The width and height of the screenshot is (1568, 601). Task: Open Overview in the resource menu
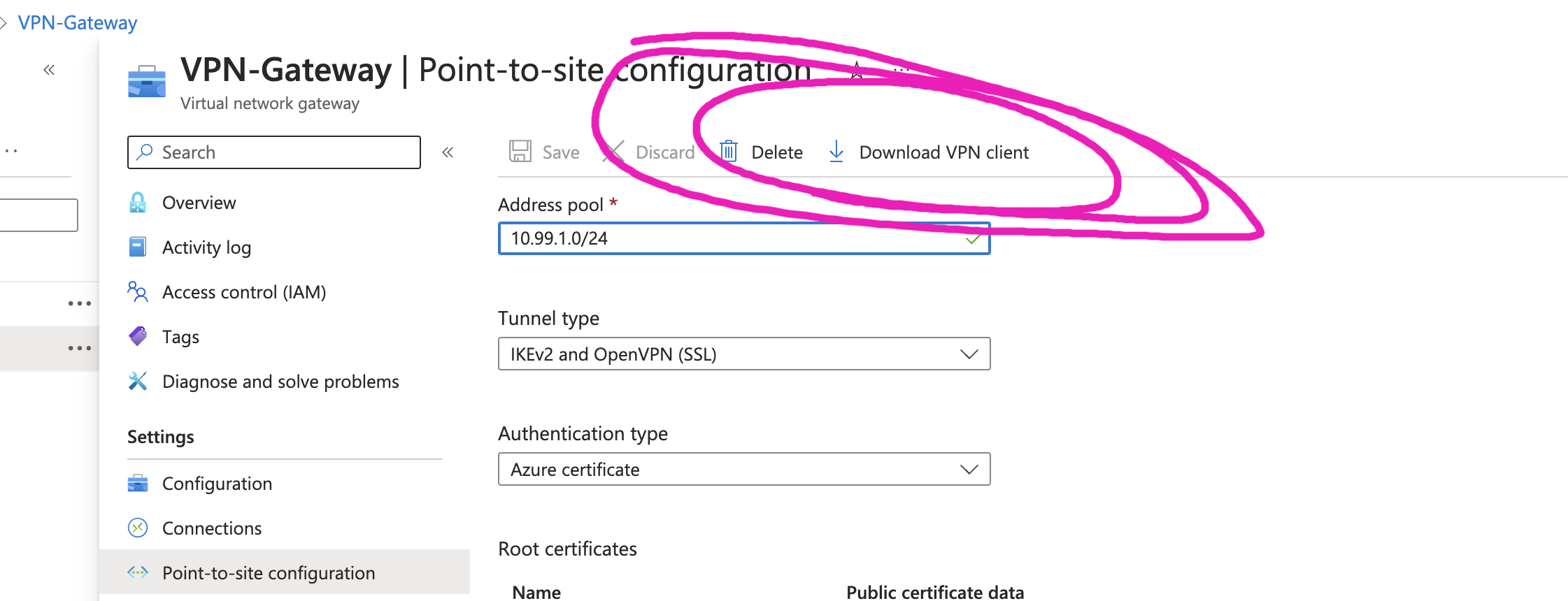pos(284,203)
